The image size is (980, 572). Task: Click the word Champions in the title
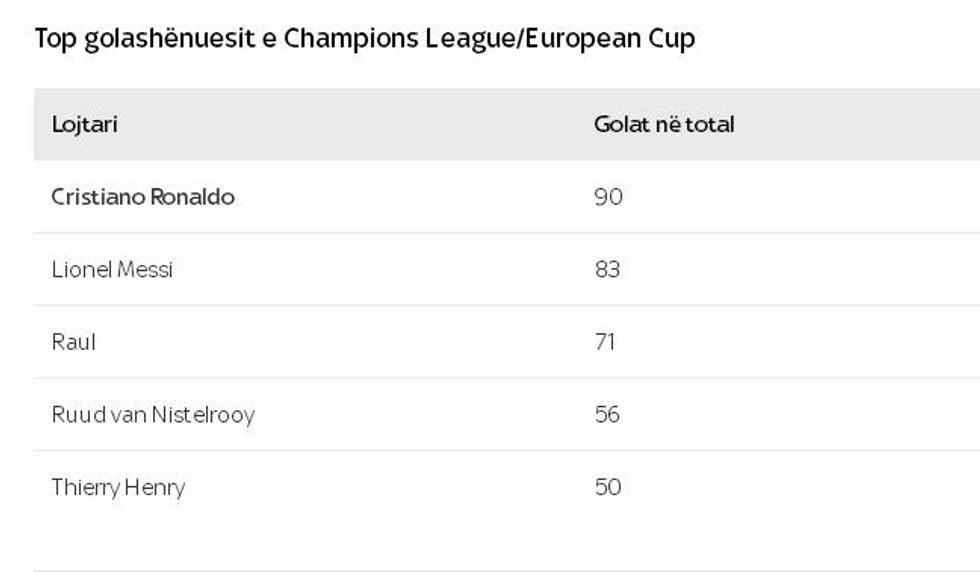click(345, 39)
